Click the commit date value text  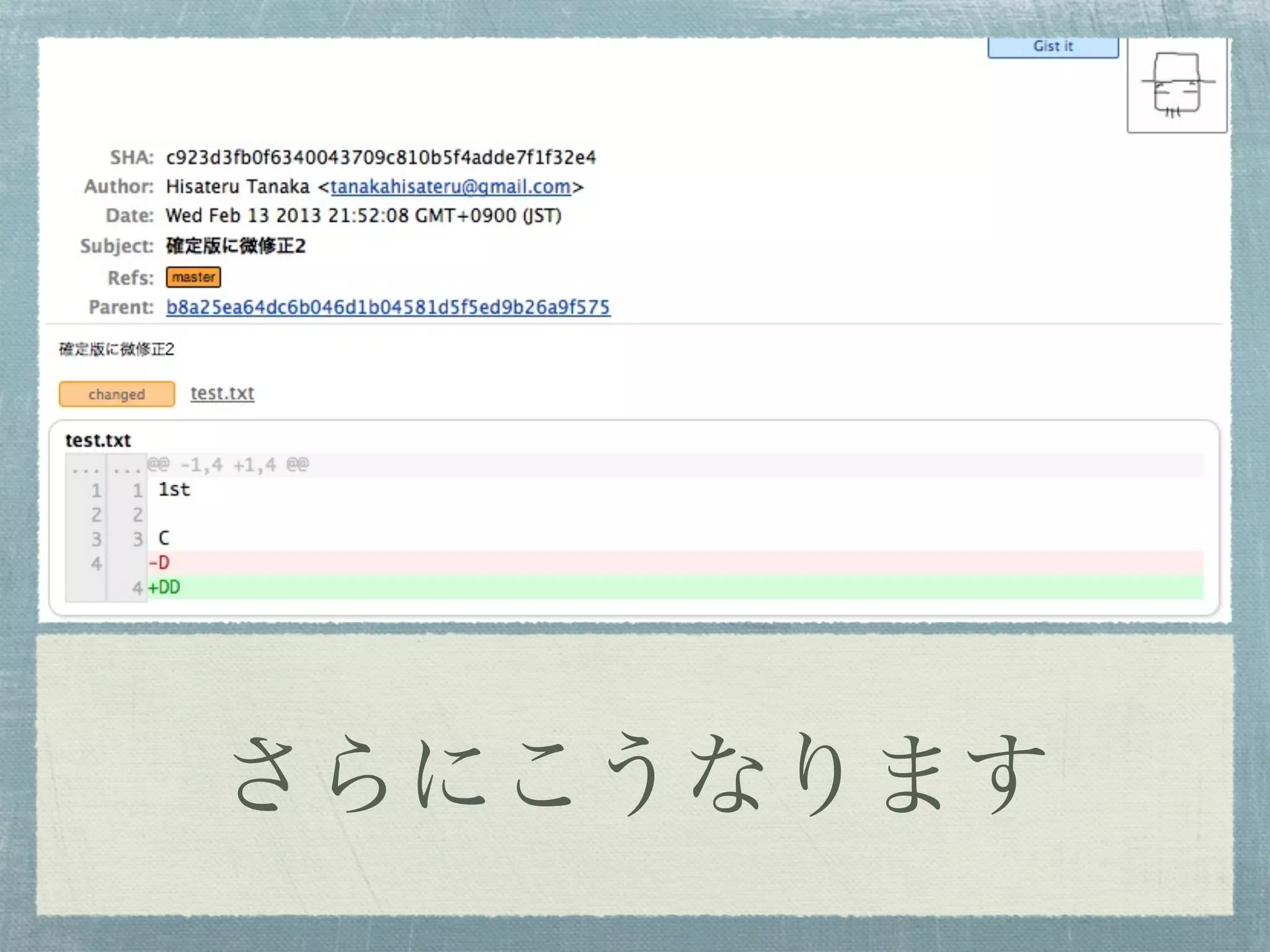[x=363, y=216]
